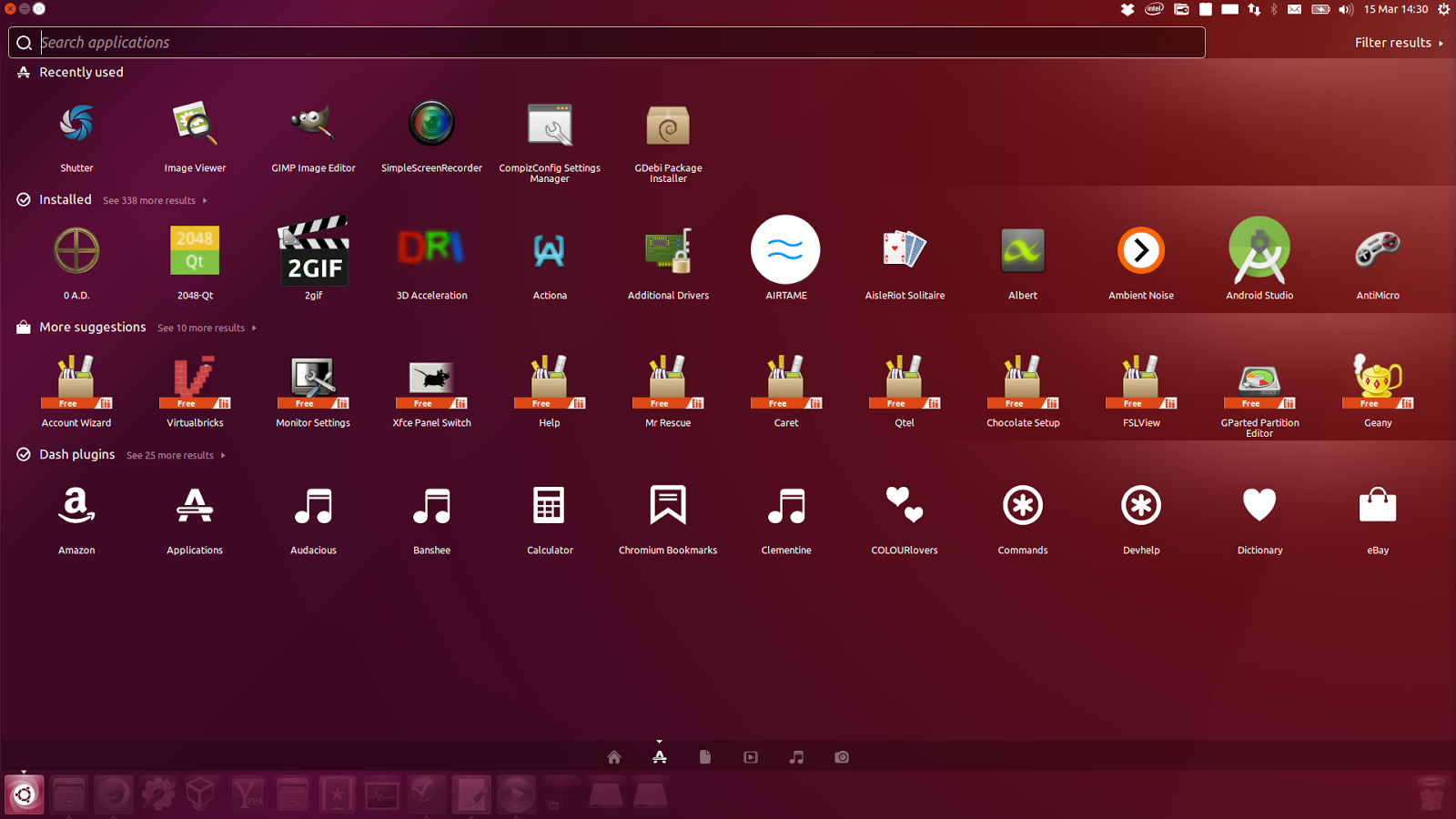Screen dimensions: 1456x819
Task: Launch the 2048-Qt game
Action: [195, 252]
